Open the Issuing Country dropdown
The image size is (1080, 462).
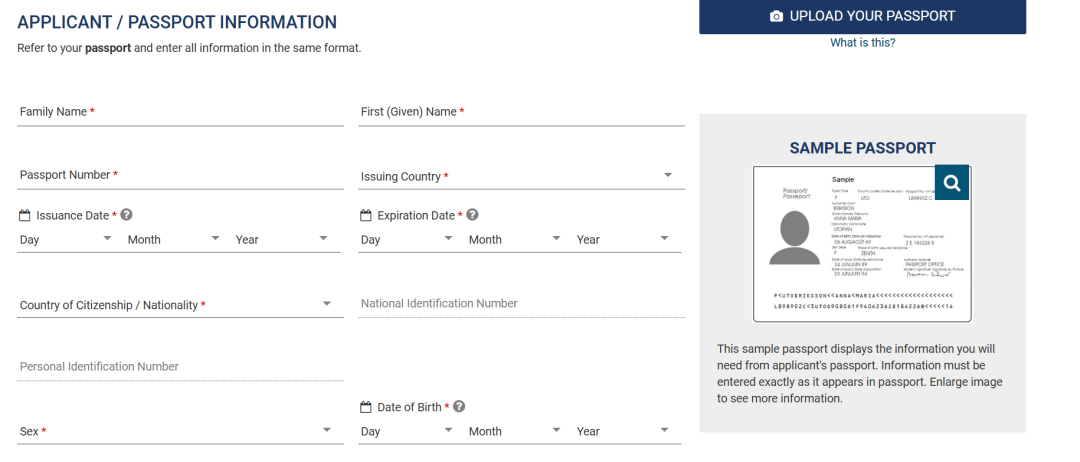coord(521,177)
